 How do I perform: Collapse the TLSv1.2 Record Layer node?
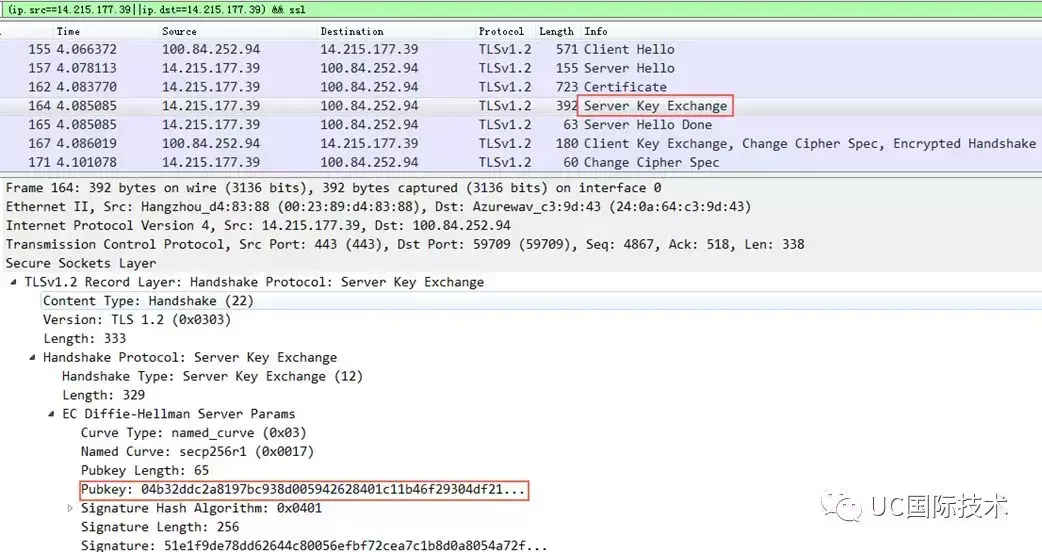tap(14, 282)
